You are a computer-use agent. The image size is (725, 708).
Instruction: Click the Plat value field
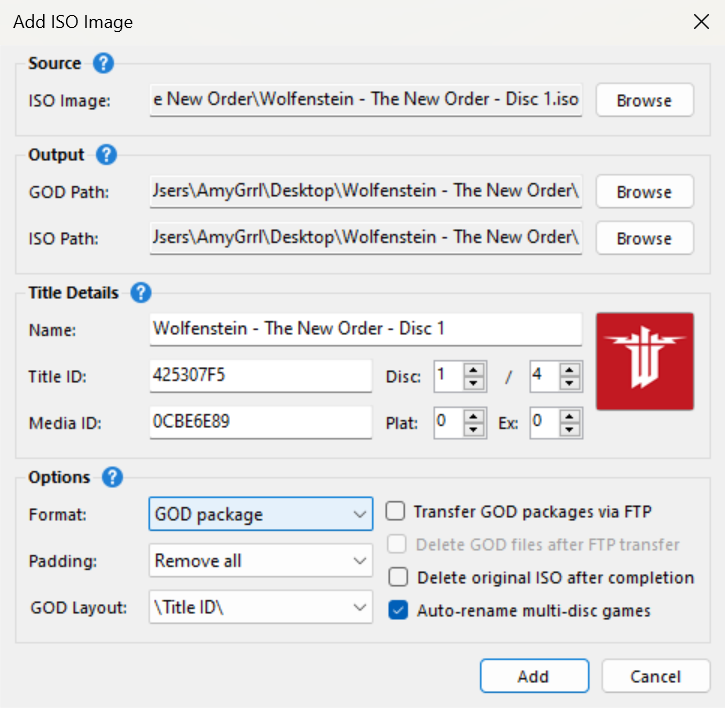(449, 422)
